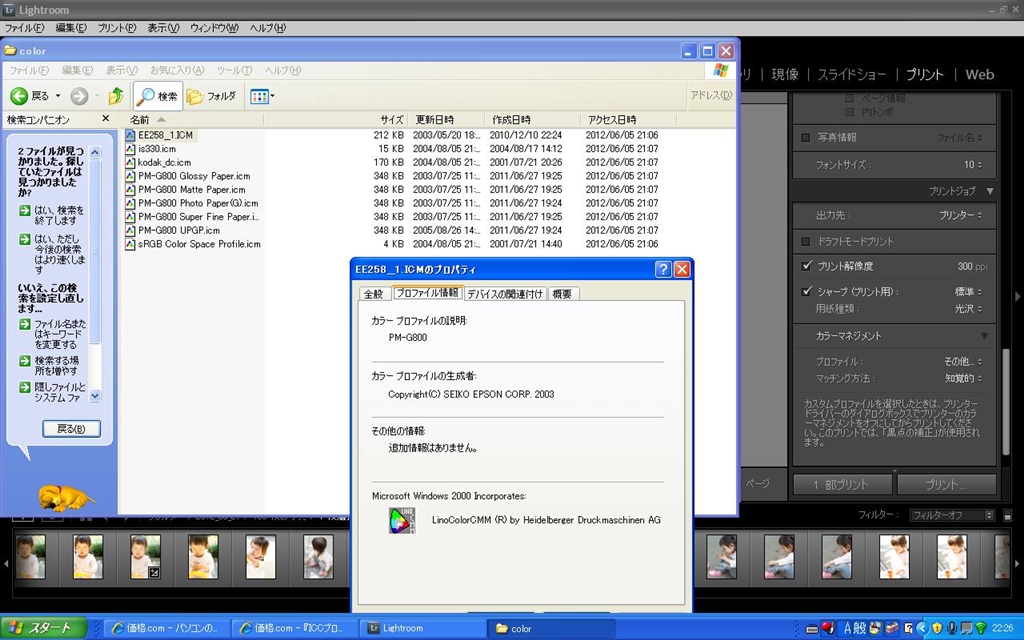Screen dimensions: 1024x640
Task: Collapse the Print Job (プリントジョブ) panel
Action: pos(989,191)
